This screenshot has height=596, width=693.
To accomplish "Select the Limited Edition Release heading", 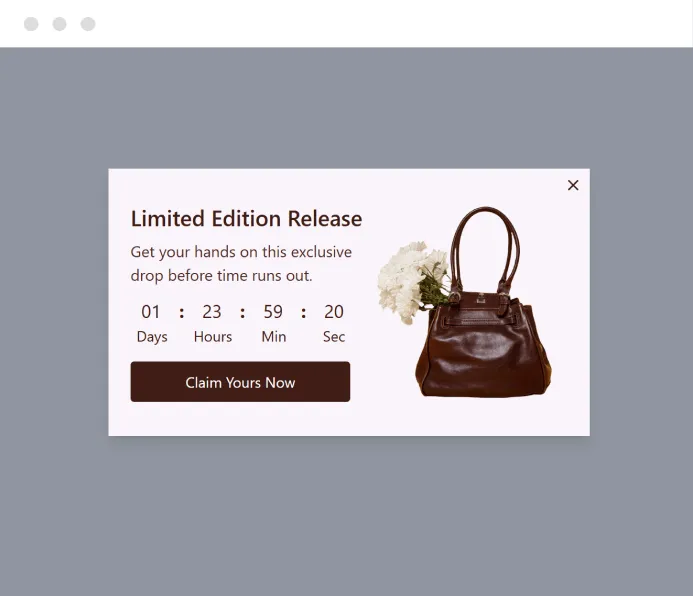I will pyautogui.click(x=246, y=219).
